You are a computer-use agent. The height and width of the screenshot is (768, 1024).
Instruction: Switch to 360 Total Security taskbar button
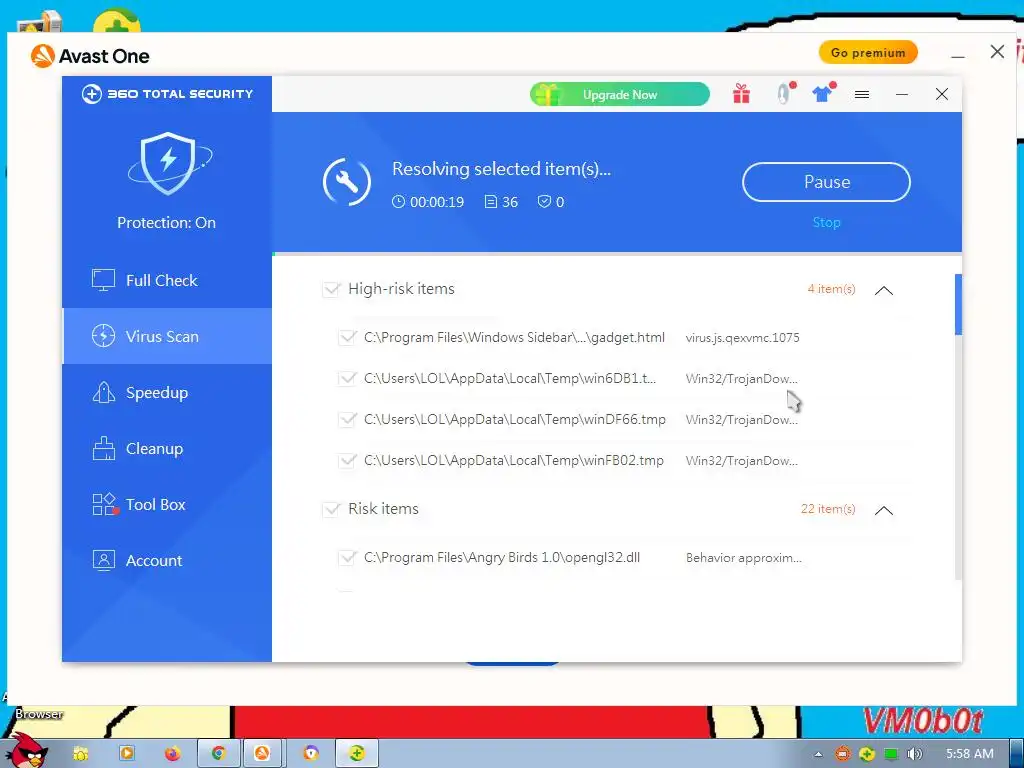(357, 754)
